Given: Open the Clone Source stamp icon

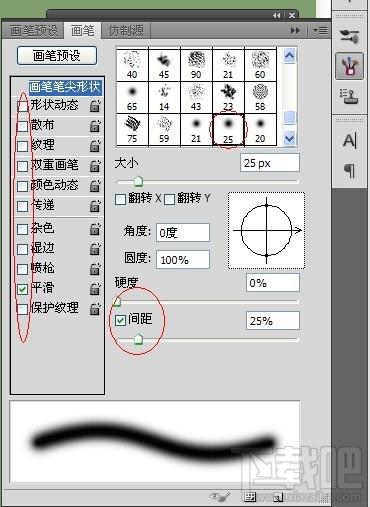Looking at the screenshot, I should coord(349,97).
